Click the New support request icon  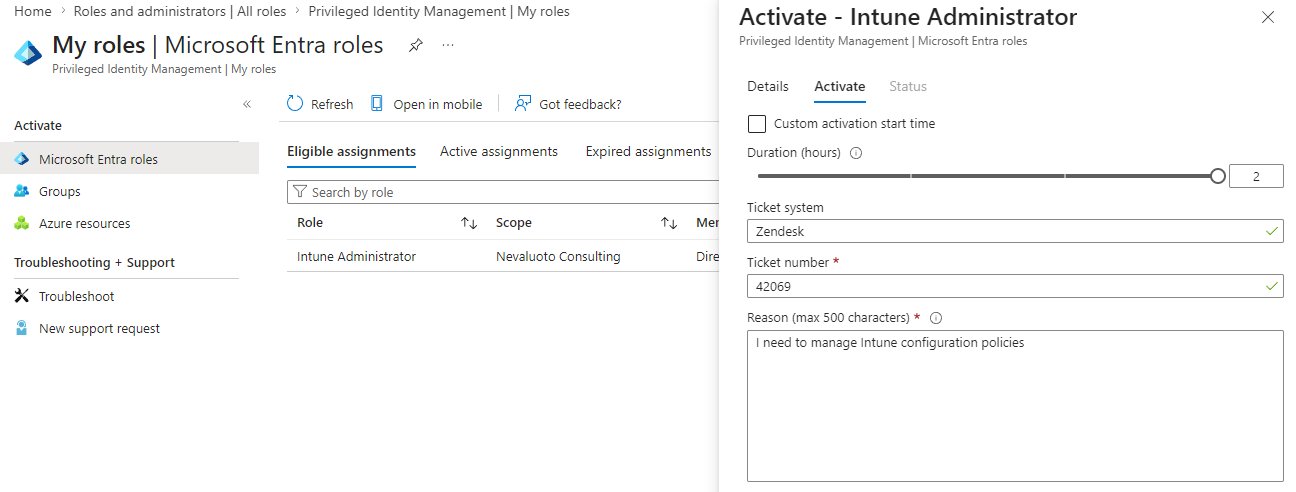click(22, 328)
